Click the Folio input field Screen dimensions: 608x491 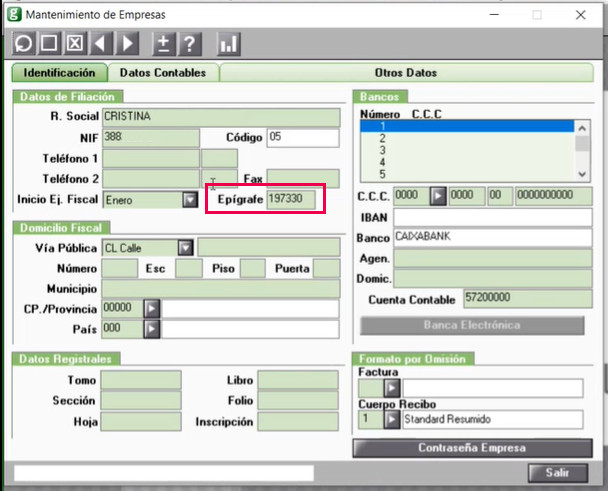298,400
